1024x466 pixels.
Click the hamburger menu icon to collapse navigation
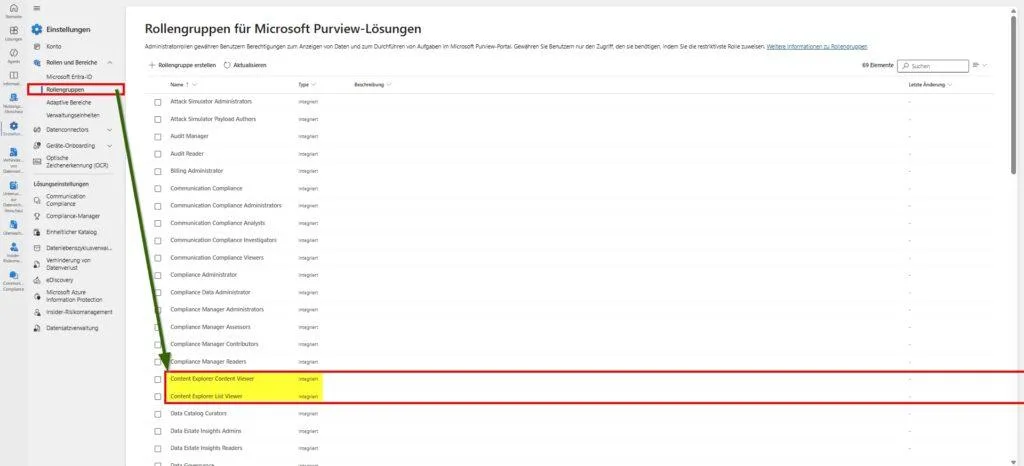(x=37, y=8)
